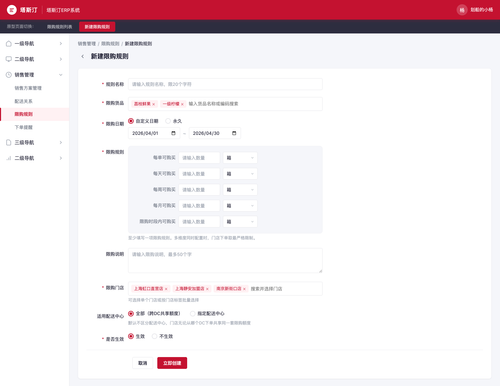Open the user avatar in the header

pos(462,10)
